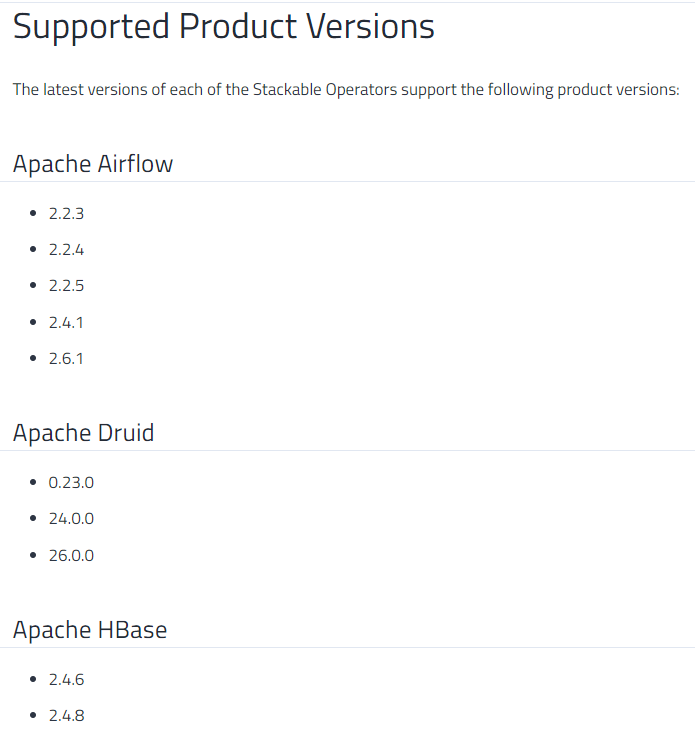
Task: Click Druid version 0.23.0 list item
Action: pos(71,482)
